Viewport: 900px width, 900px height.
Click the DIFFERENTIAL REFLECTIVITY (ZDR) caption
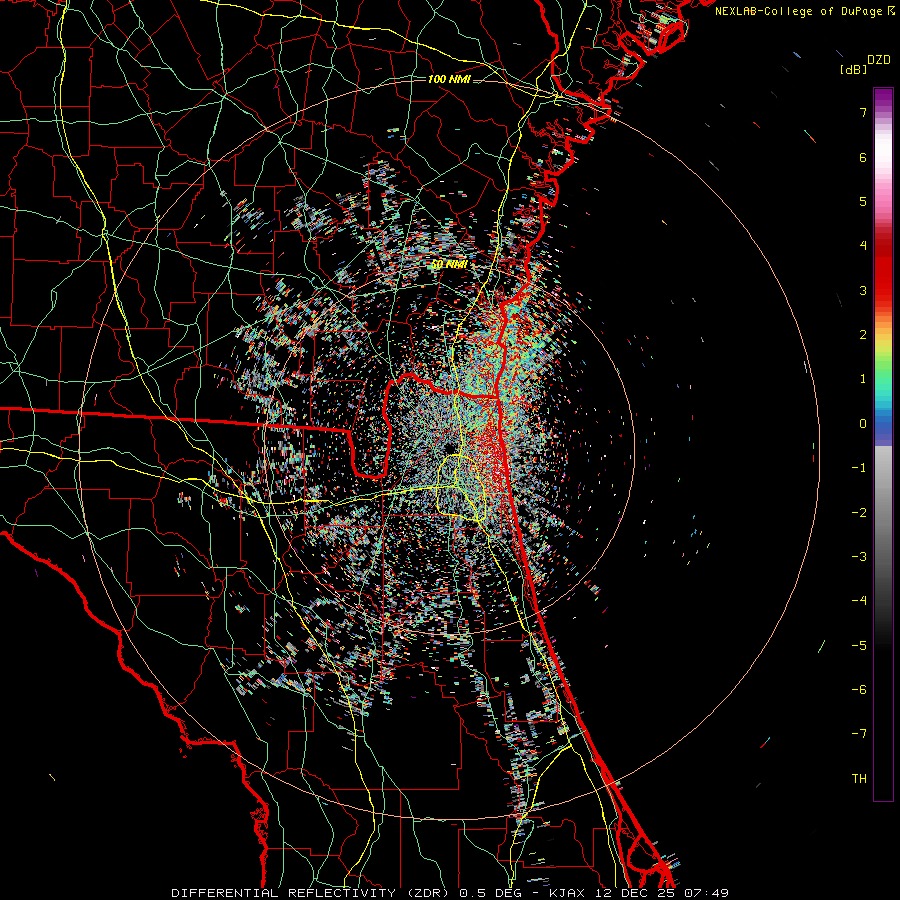(x=312, y=893)
